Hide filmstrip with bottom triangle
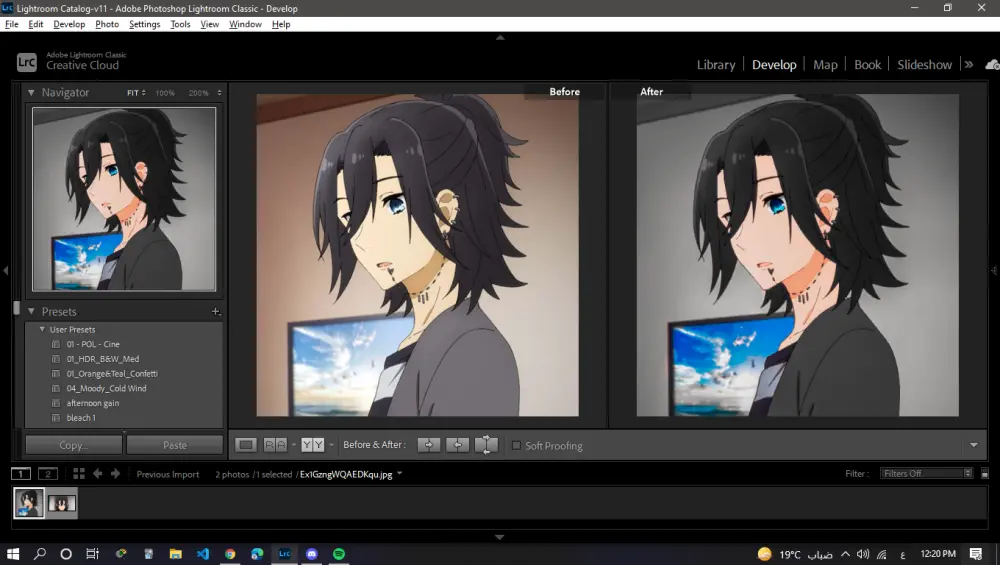Viewport: 1000px width, 565px height. (500, 538)
